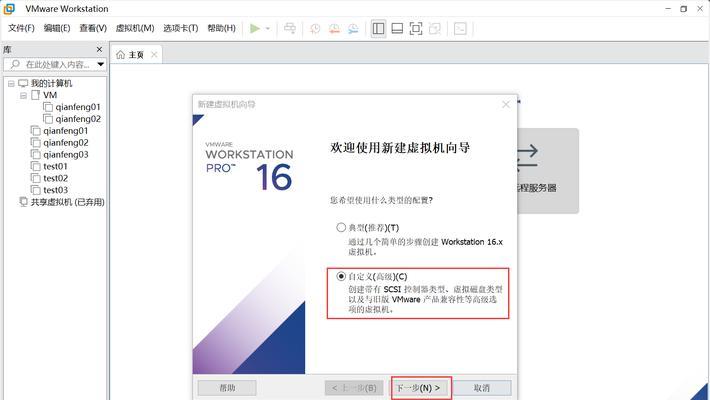Open the 编辑(E) menu

tap(57, 28)
